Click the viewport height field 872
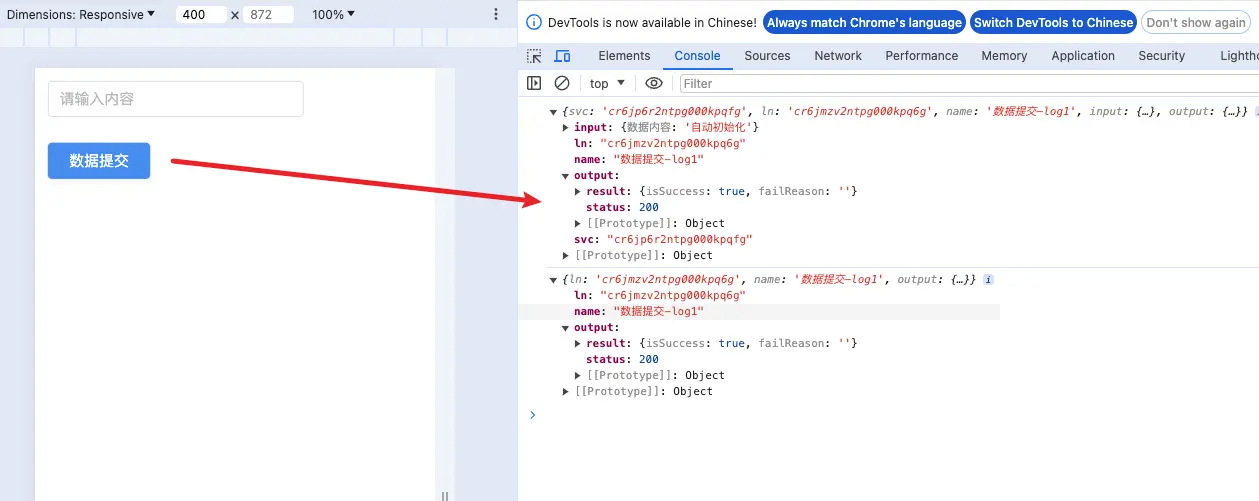Image resolution: width=1259 pixels, height=501 pixels. pos(269,15)
